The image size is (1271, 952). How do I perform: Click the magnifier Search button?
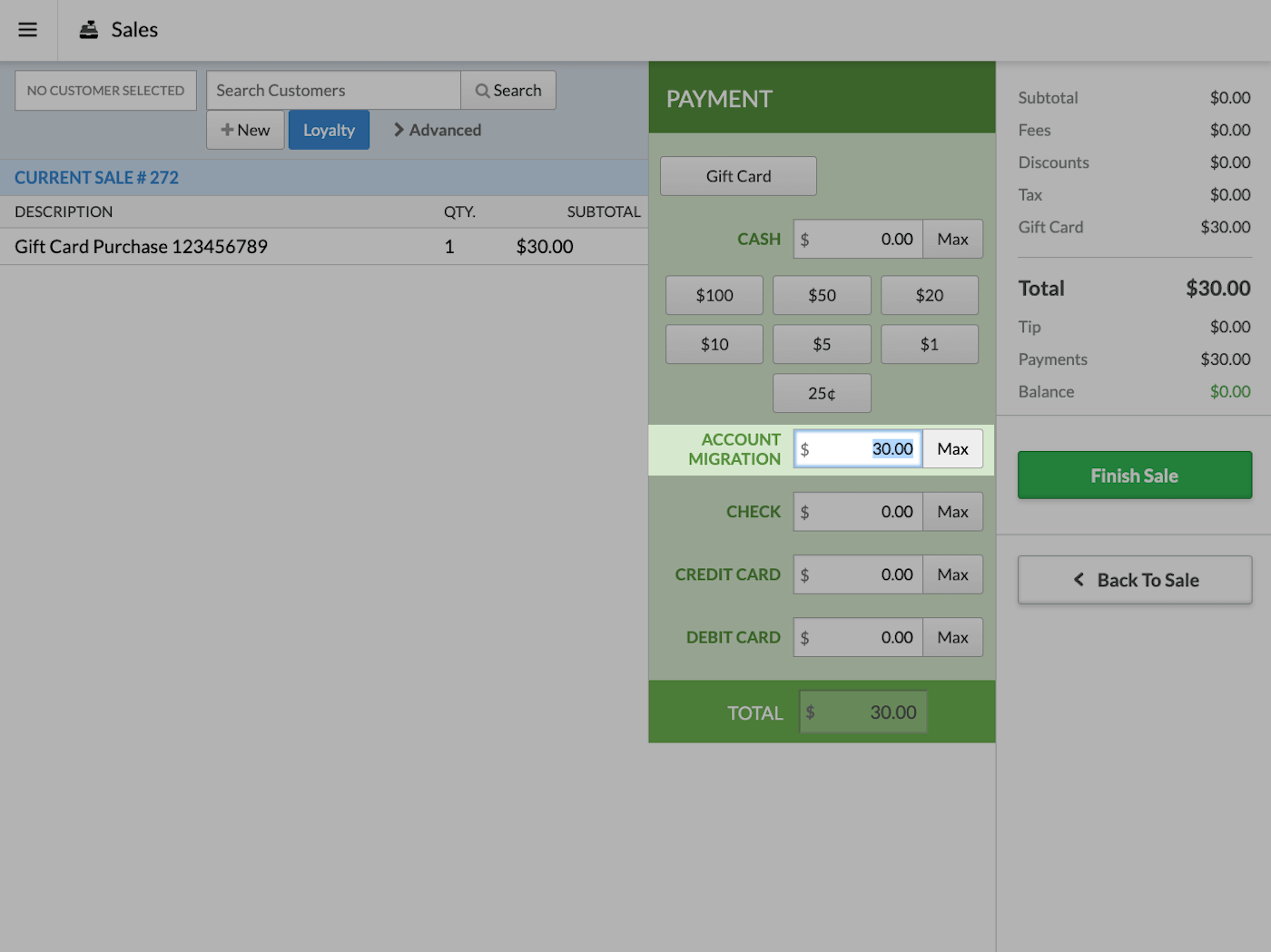coord(508,90)
